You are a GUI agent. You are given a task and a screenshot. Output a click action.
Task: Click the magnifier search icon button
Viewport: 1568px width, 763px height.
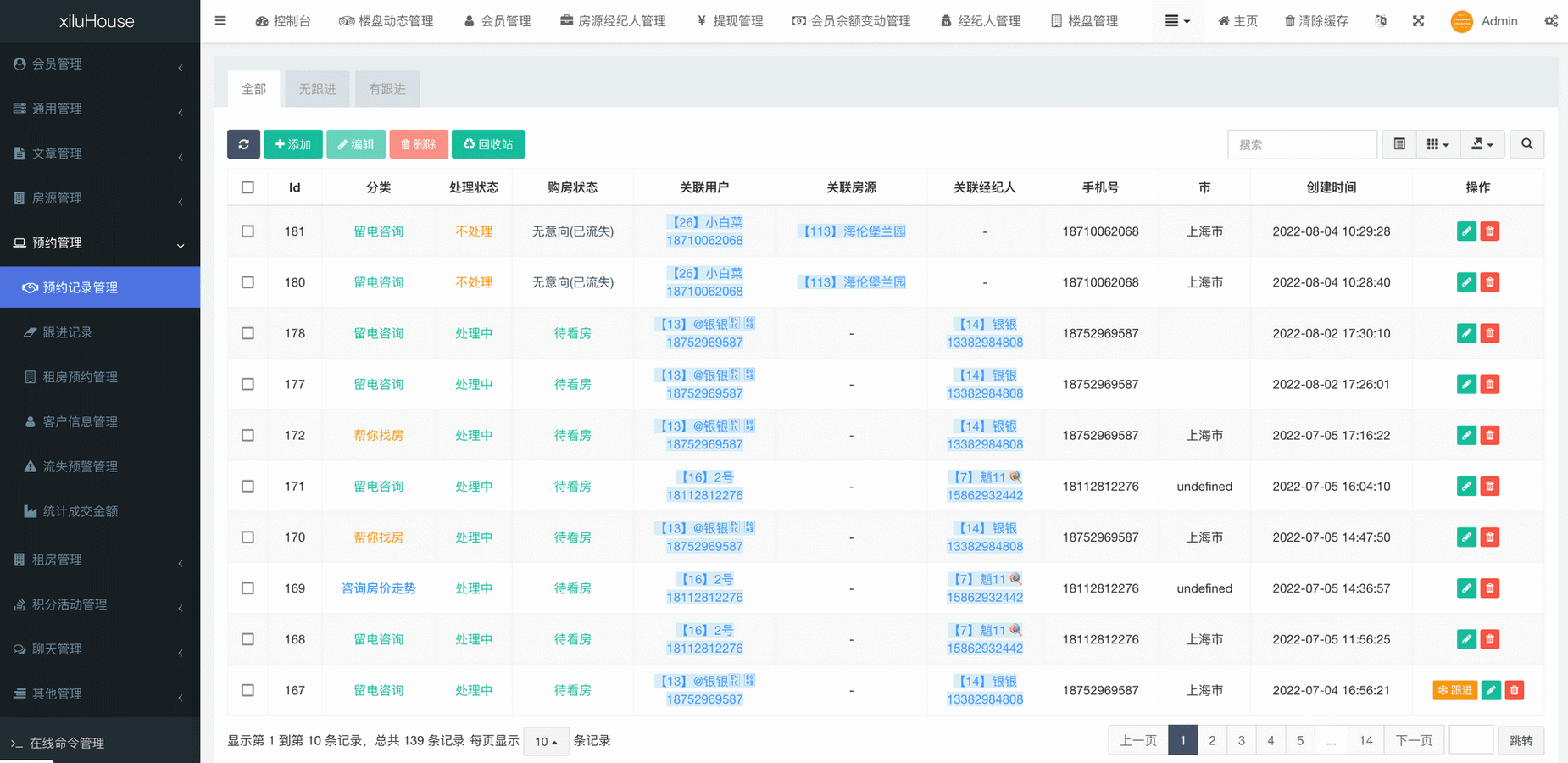(x=1526, y=144)
